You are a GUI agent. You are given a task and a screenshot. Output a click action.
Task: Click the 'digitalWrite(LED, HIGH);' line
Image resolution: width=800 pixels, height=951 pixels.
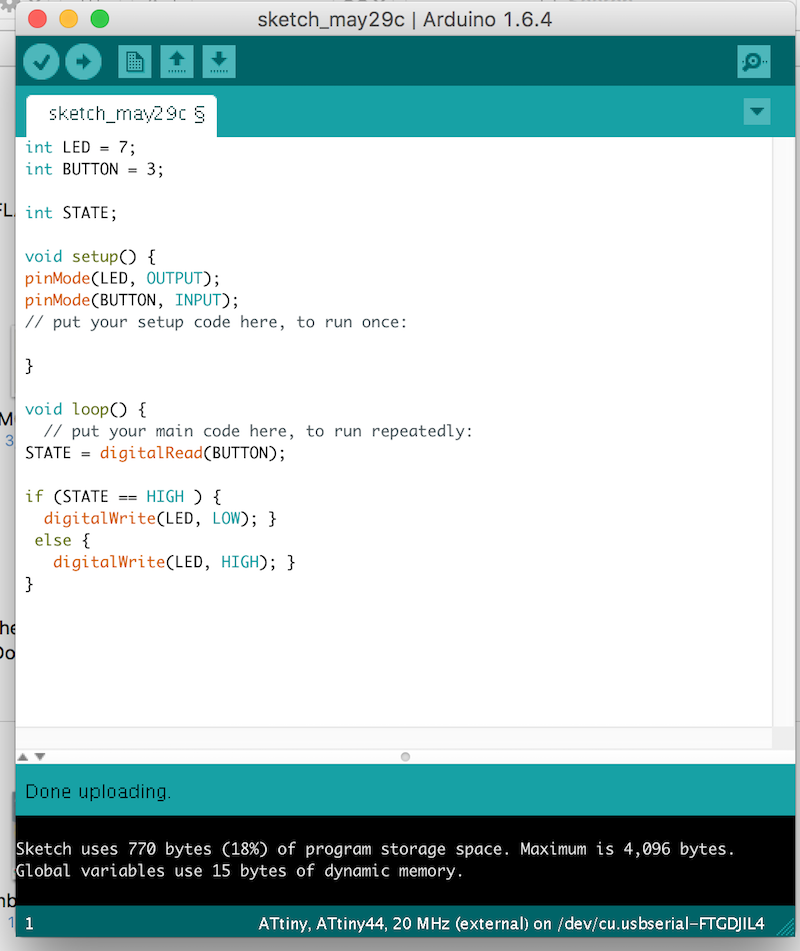(173, 562)
